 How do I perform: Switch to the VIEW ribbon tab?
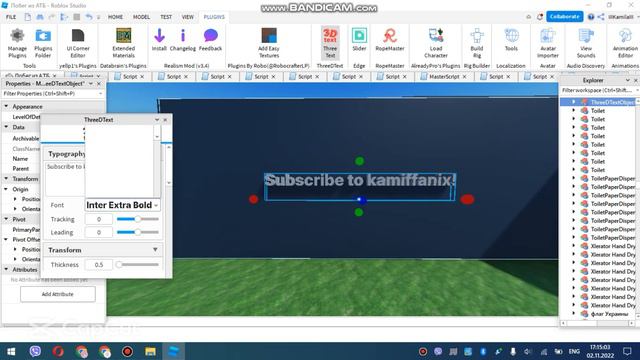(188, 17)
